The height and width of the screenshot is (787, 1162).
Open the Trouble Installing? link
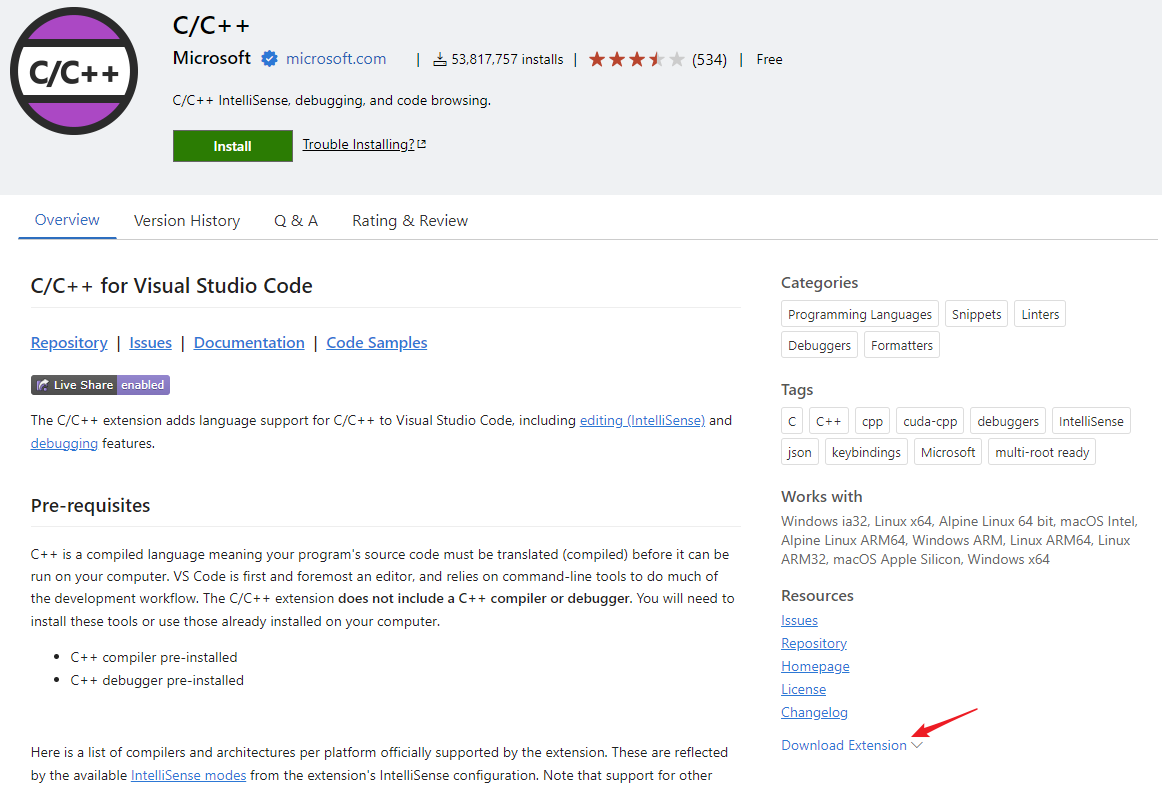[358, 145]
